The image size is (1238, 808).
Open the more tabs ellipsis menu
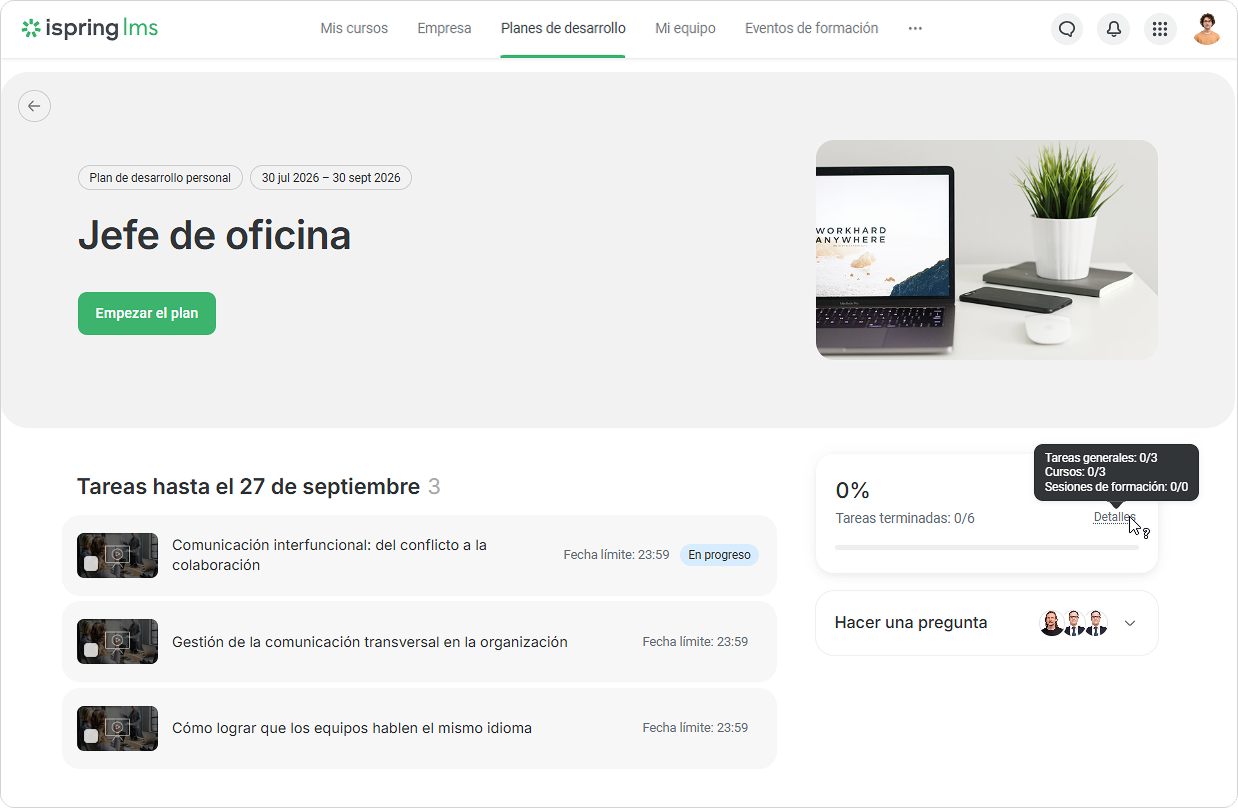915,28
